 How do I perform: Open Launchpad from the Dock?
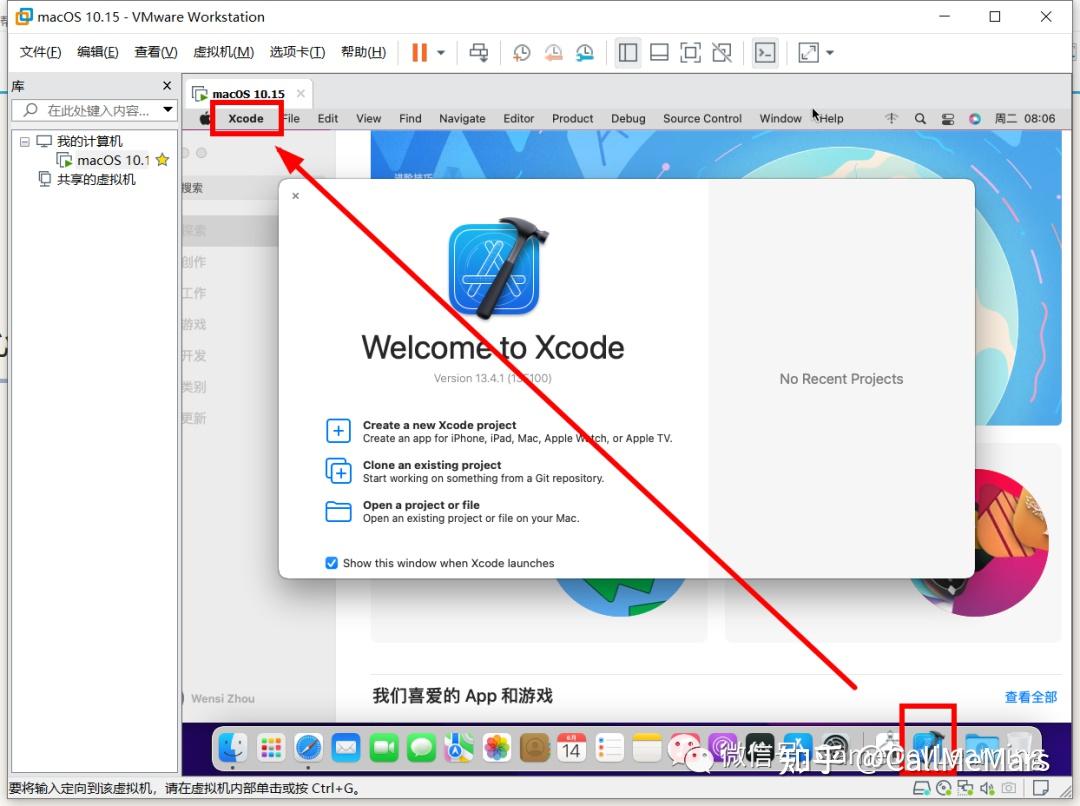(271, 748)
